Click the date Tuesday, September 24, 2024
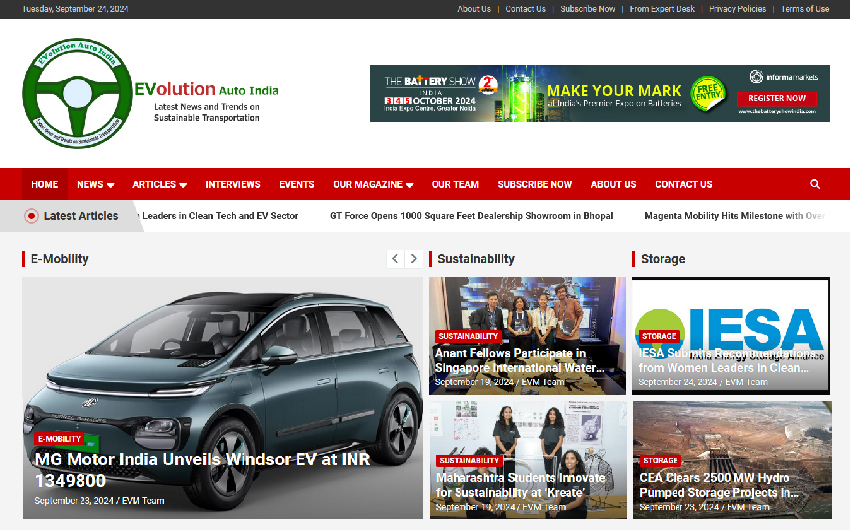Screen dimensions: 850x530 point(75,9)
